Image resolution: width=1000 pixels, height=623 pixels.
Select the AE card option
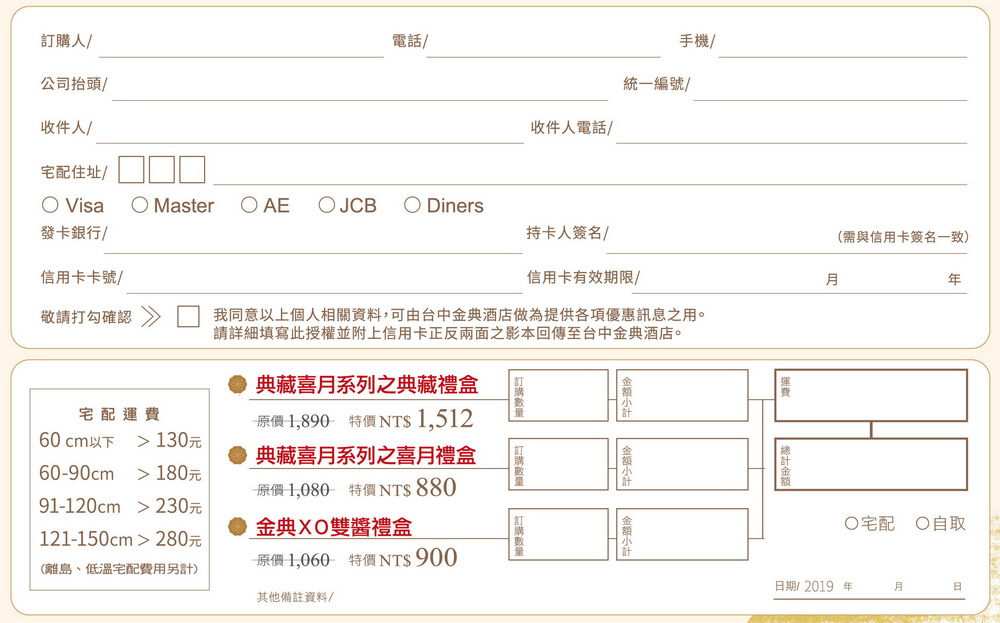pyautogui.click(x=249, y=205)
